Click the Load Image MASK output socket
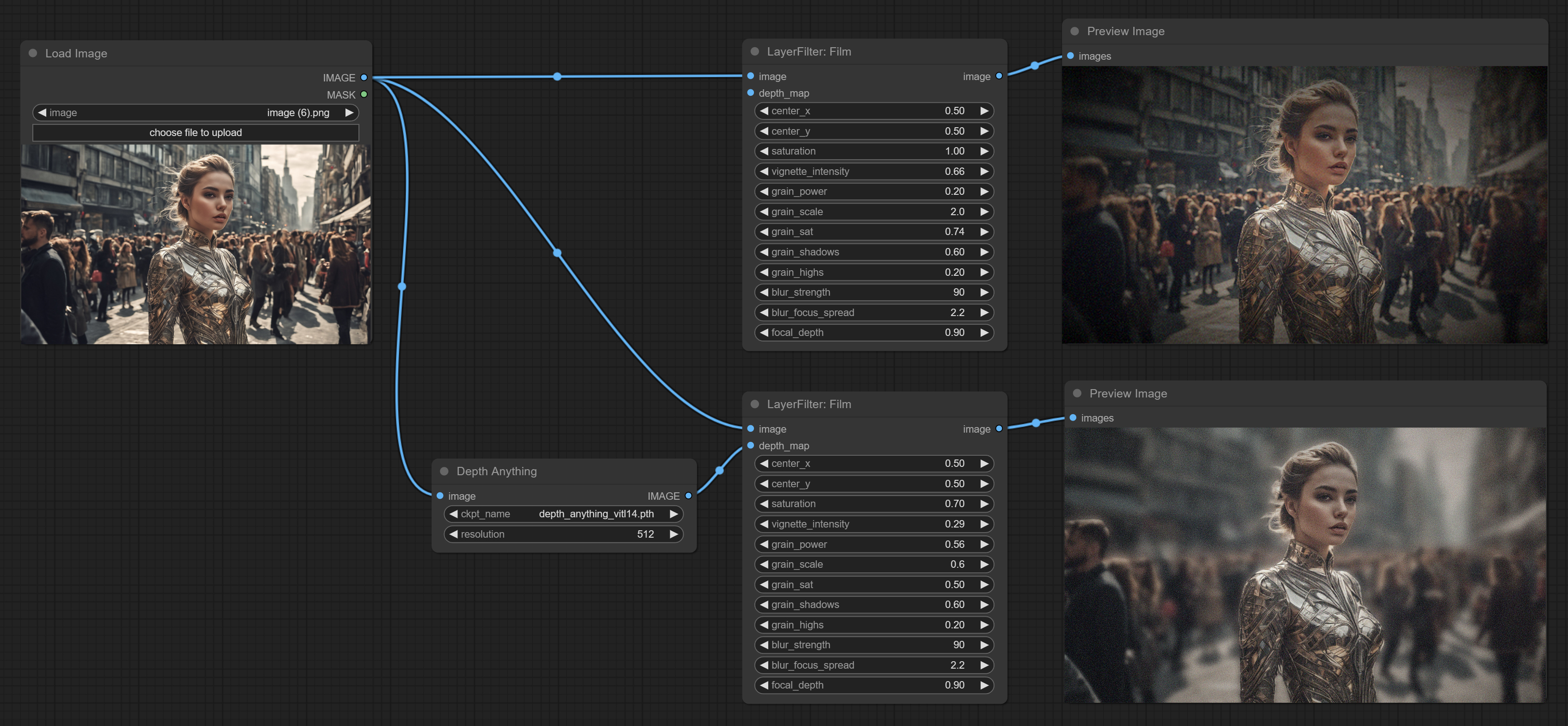Image resolution: width=1568 pixels, height=726 pixels. click(364, 94)
